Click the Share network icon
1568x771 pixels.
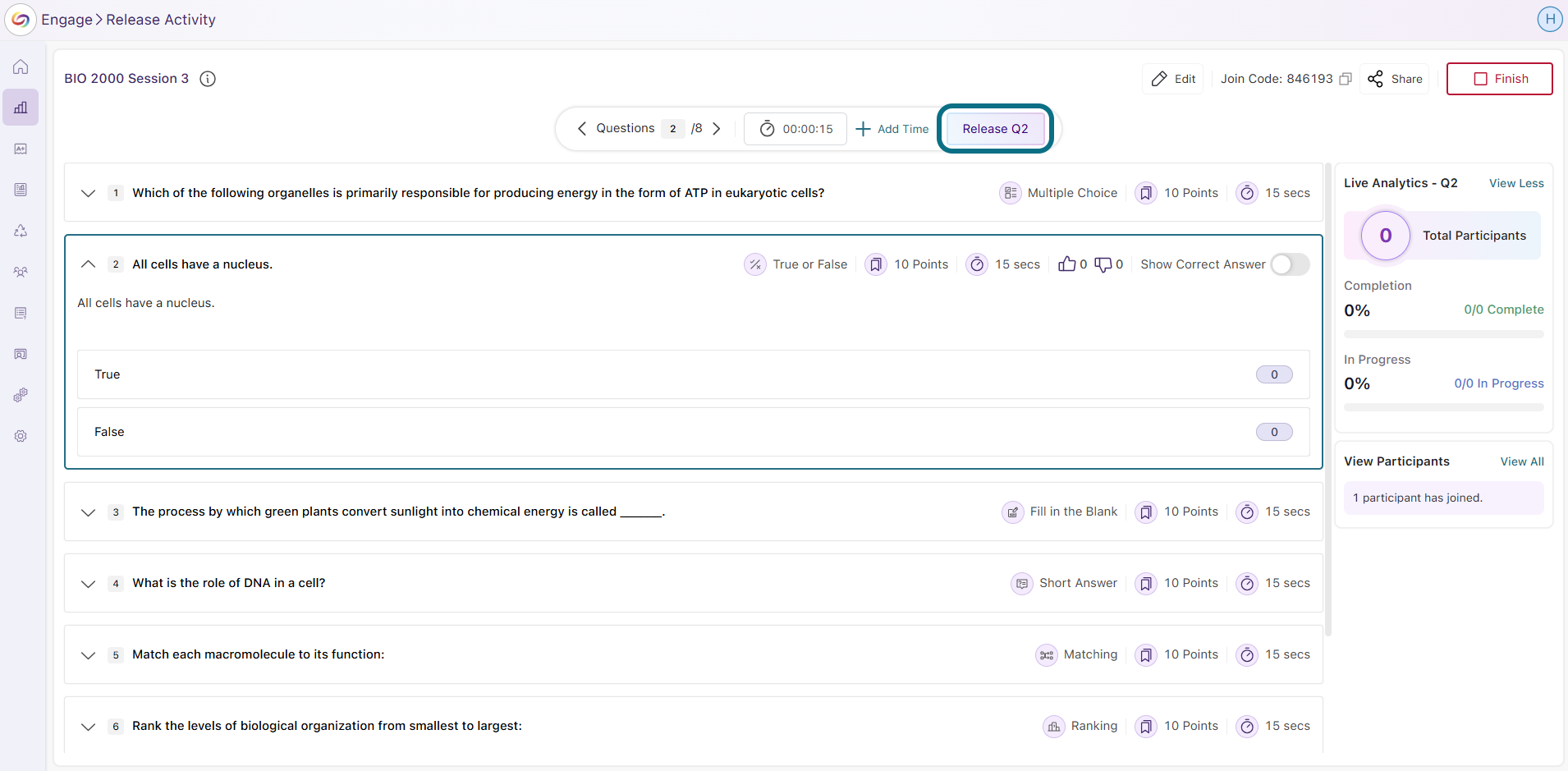click(1375, 79)
